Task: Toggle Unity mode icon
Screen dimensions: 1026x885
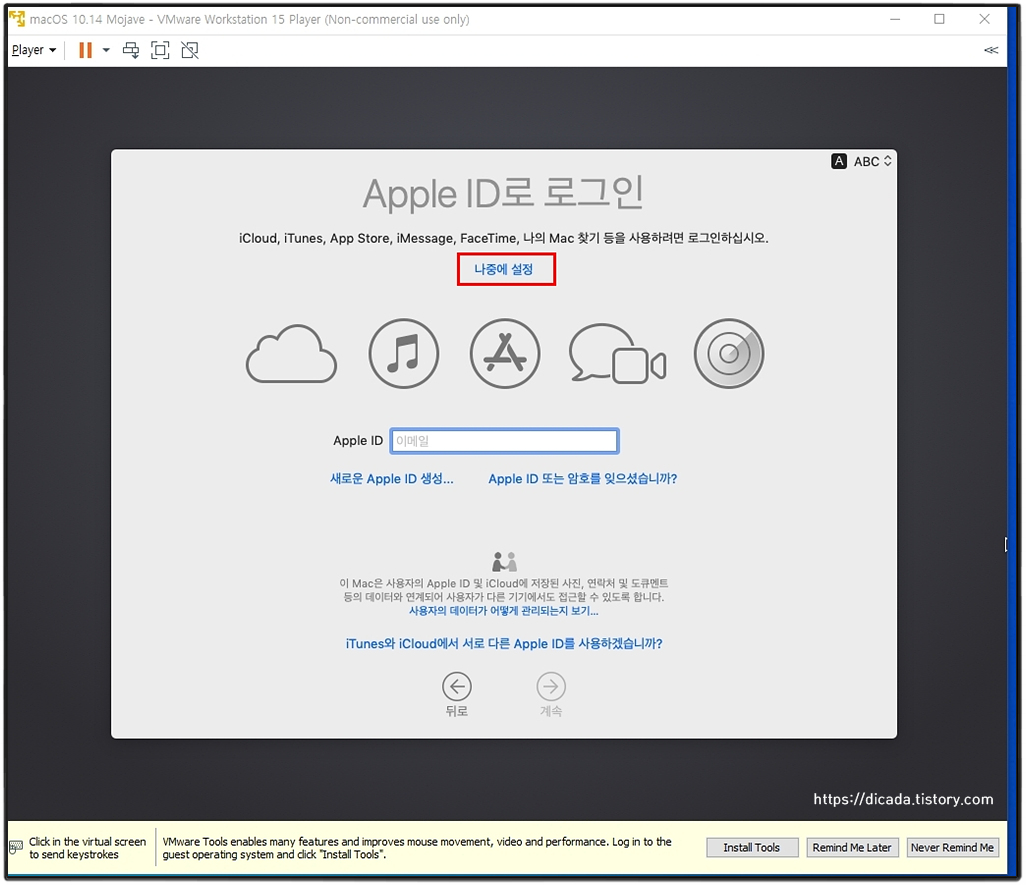Action: coord(190,50)
